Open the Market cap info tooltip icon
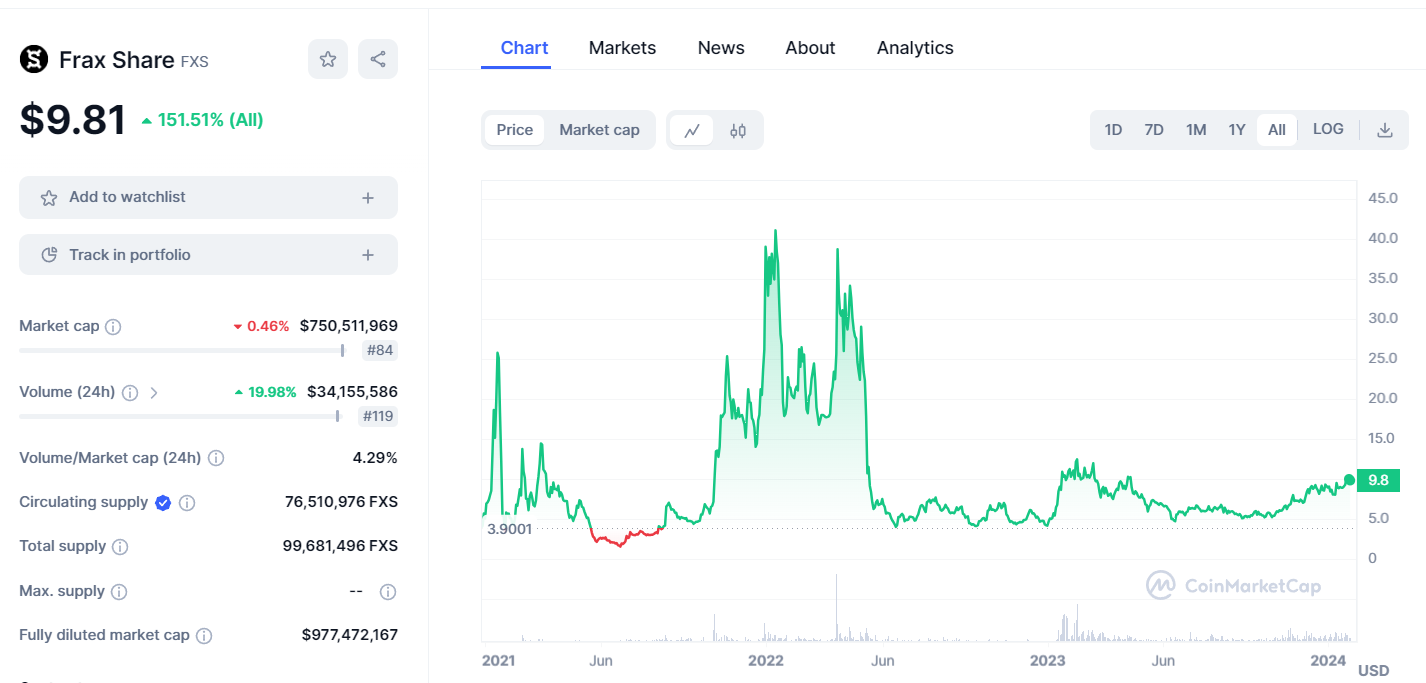Image resolution: width=1426 pixels, height=683 pixels. click(113, 326)
